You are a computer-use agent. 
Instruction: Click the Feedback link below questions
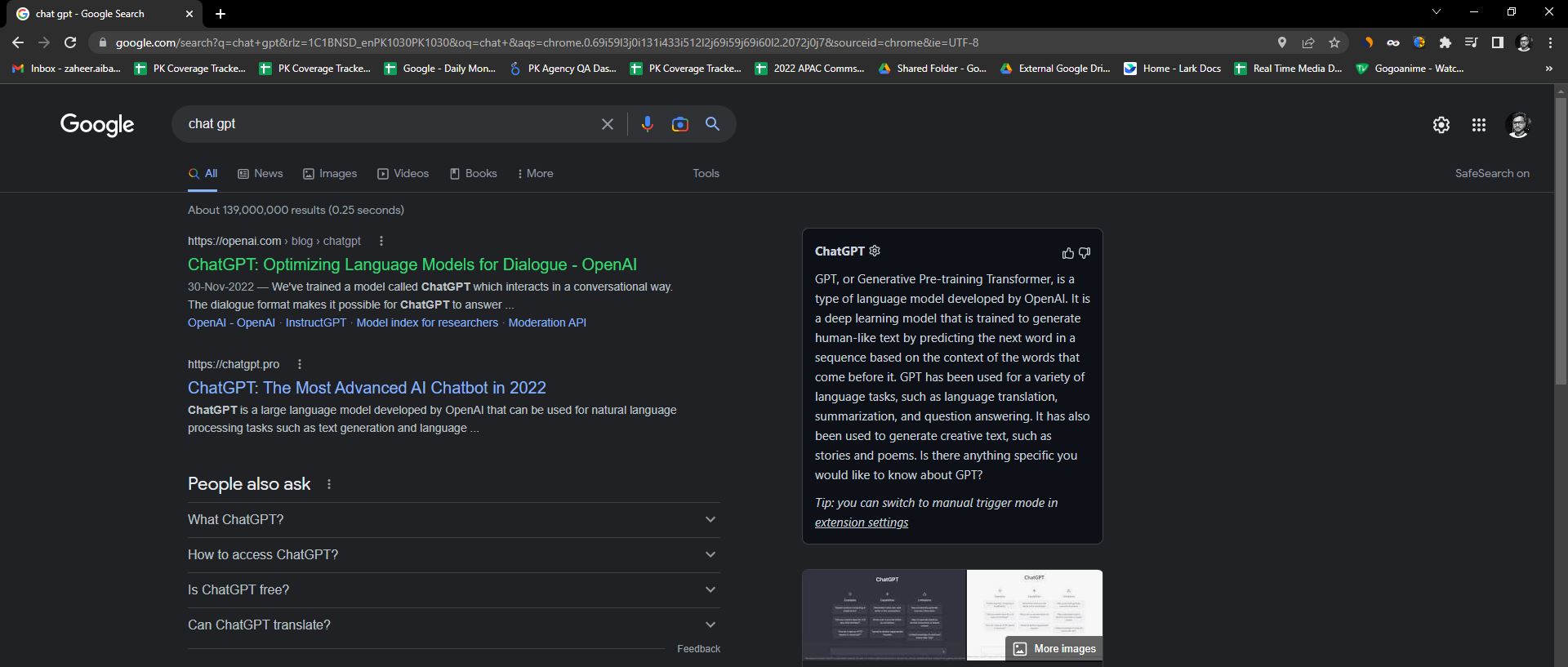pyautogui.click(x=698, y=649)
